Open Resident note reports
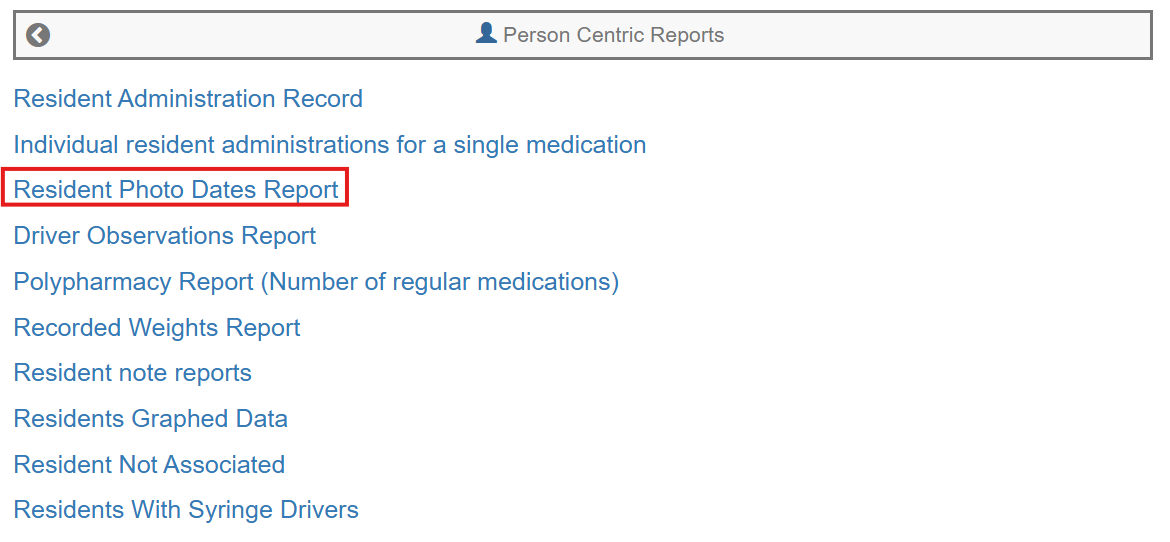This screenshot has height=542, width=1170. click(x=132, y=373)
